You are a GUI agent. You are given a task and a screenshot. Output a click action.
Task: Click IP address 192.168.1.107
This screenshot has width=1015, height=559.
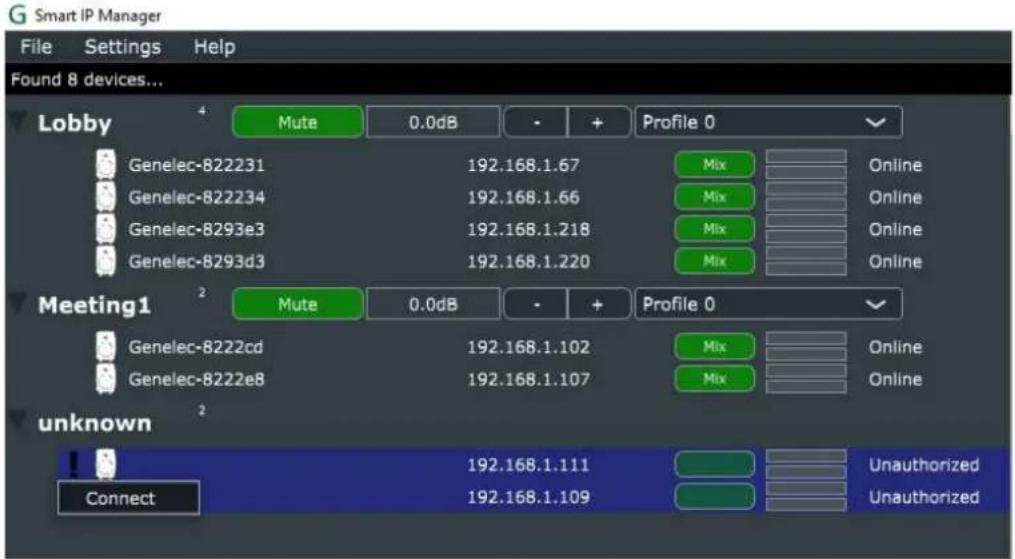pyautogui.click(x=529, y=380)
